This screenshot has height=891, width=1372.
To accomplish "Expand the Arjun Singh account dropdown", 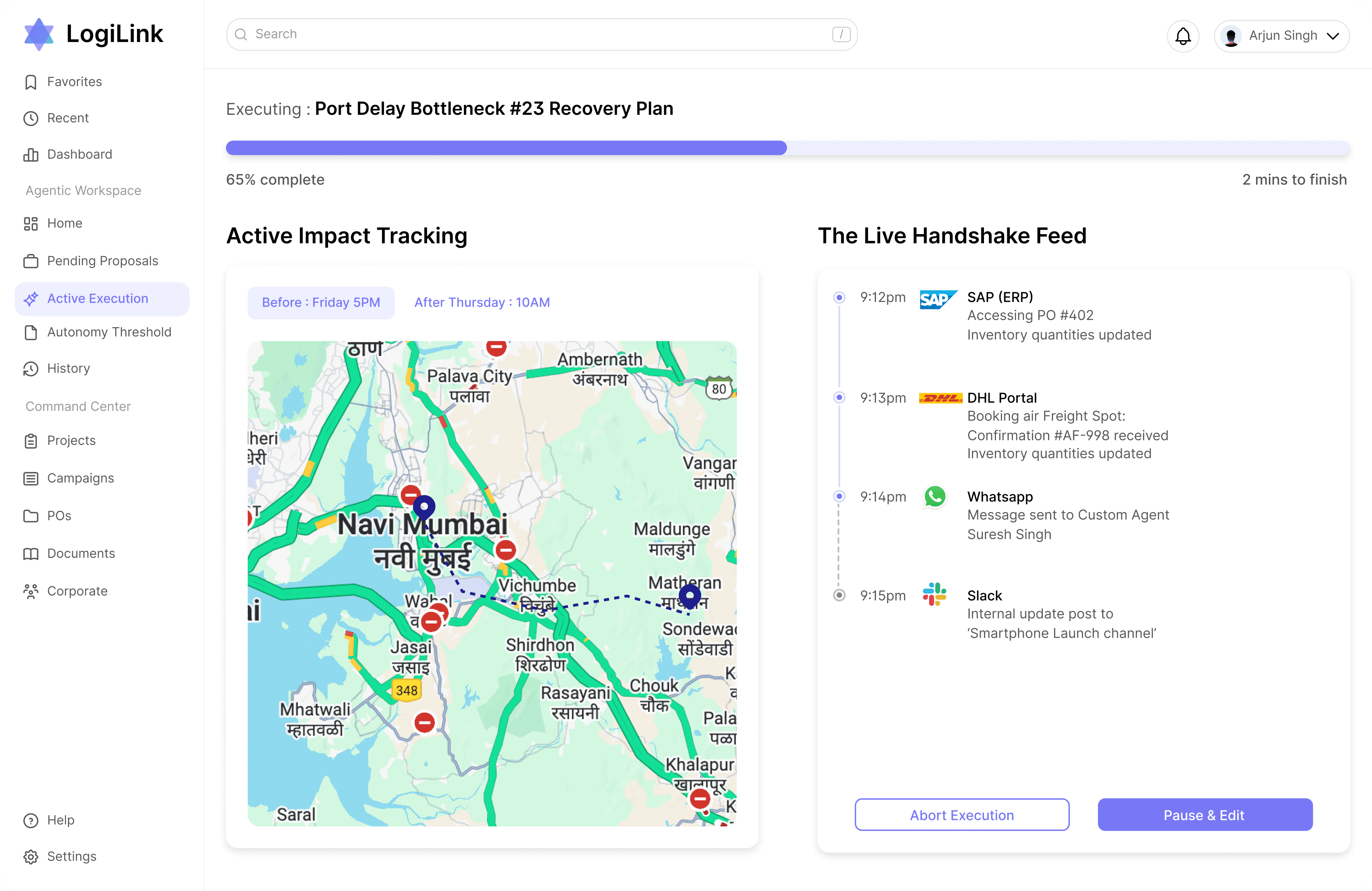I will point(1333,36).
